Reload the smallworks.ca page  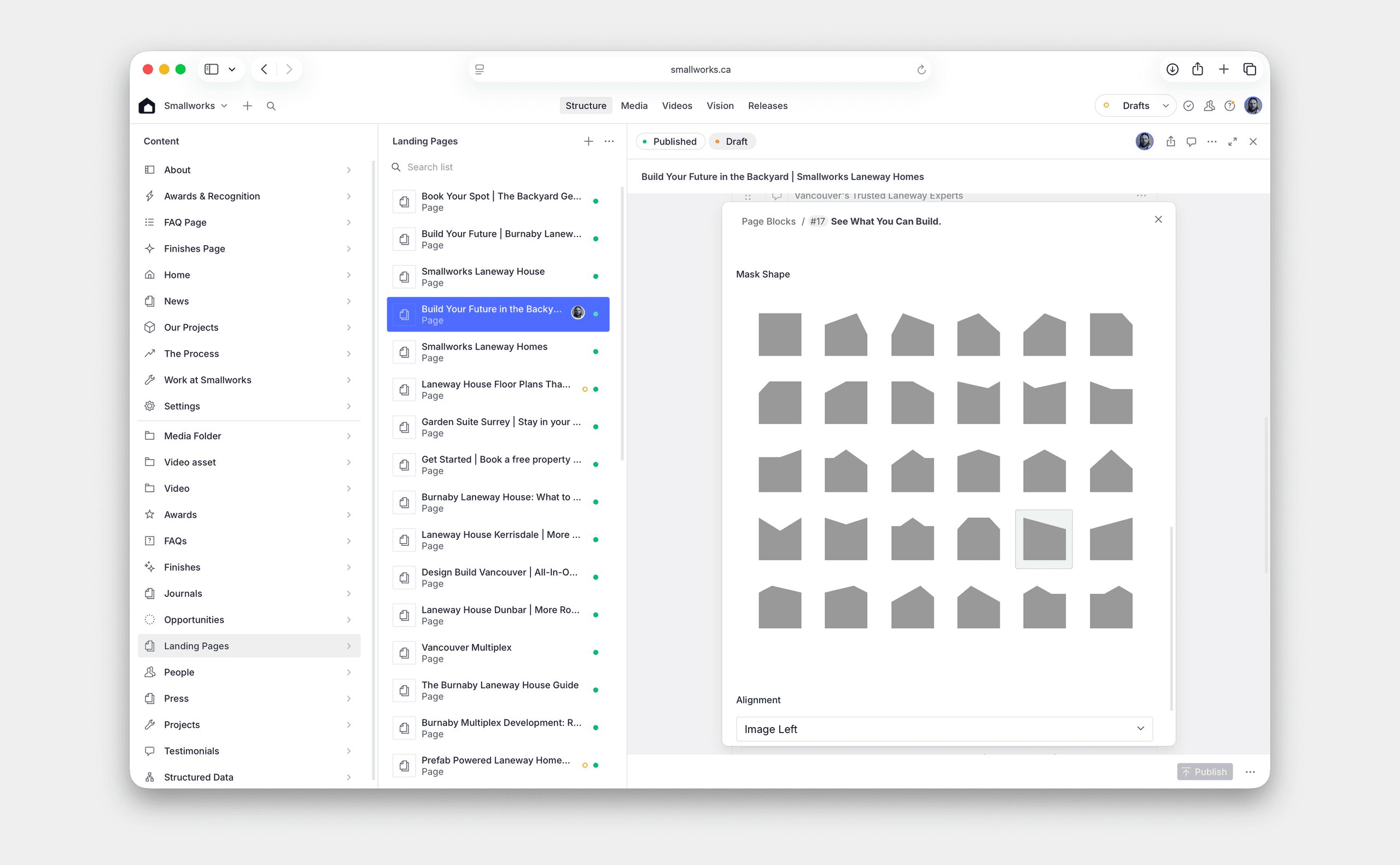click(921, 70)
